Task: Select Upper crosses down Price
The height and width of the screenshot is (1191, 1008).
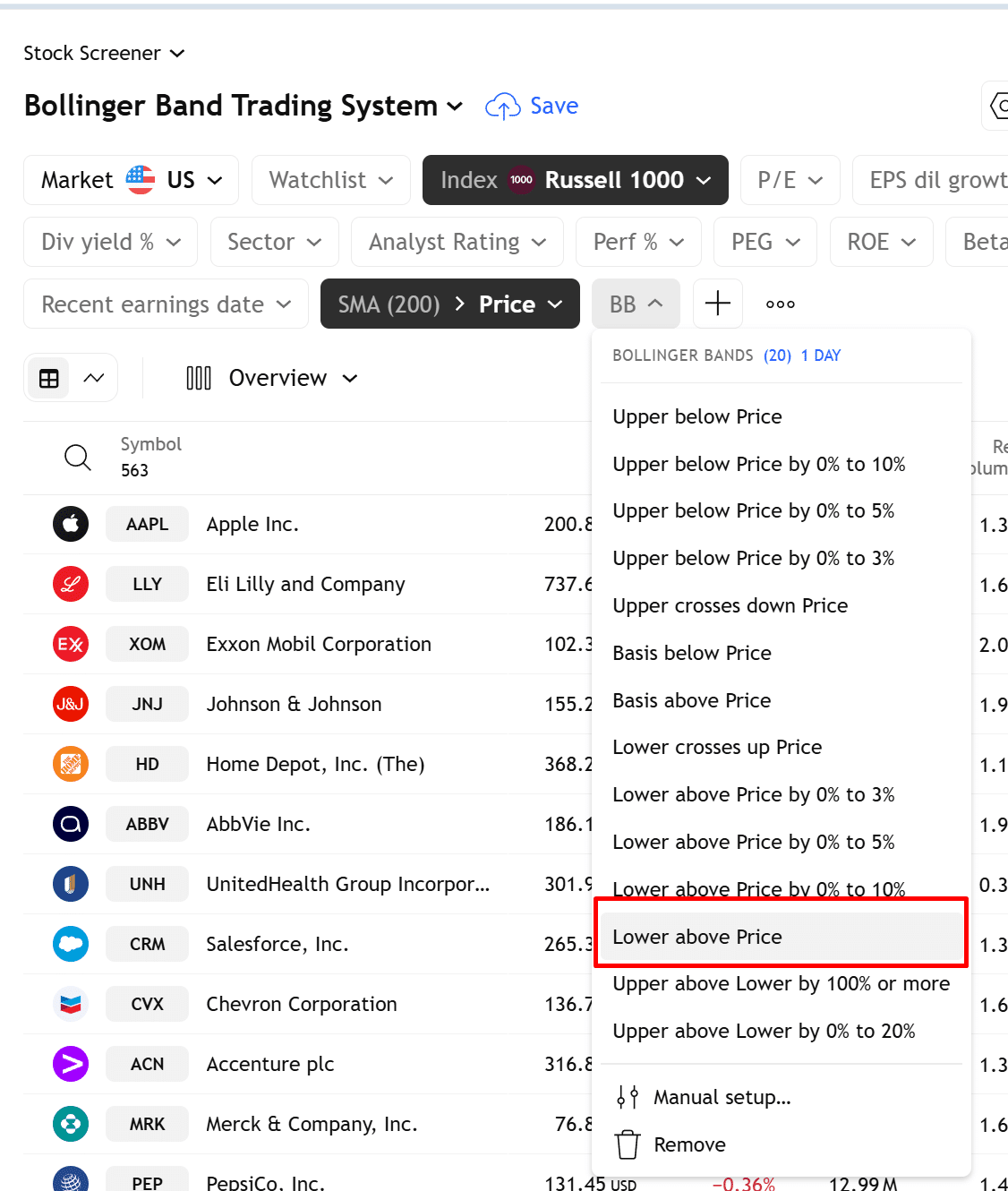Action: [x=781, y=605]
